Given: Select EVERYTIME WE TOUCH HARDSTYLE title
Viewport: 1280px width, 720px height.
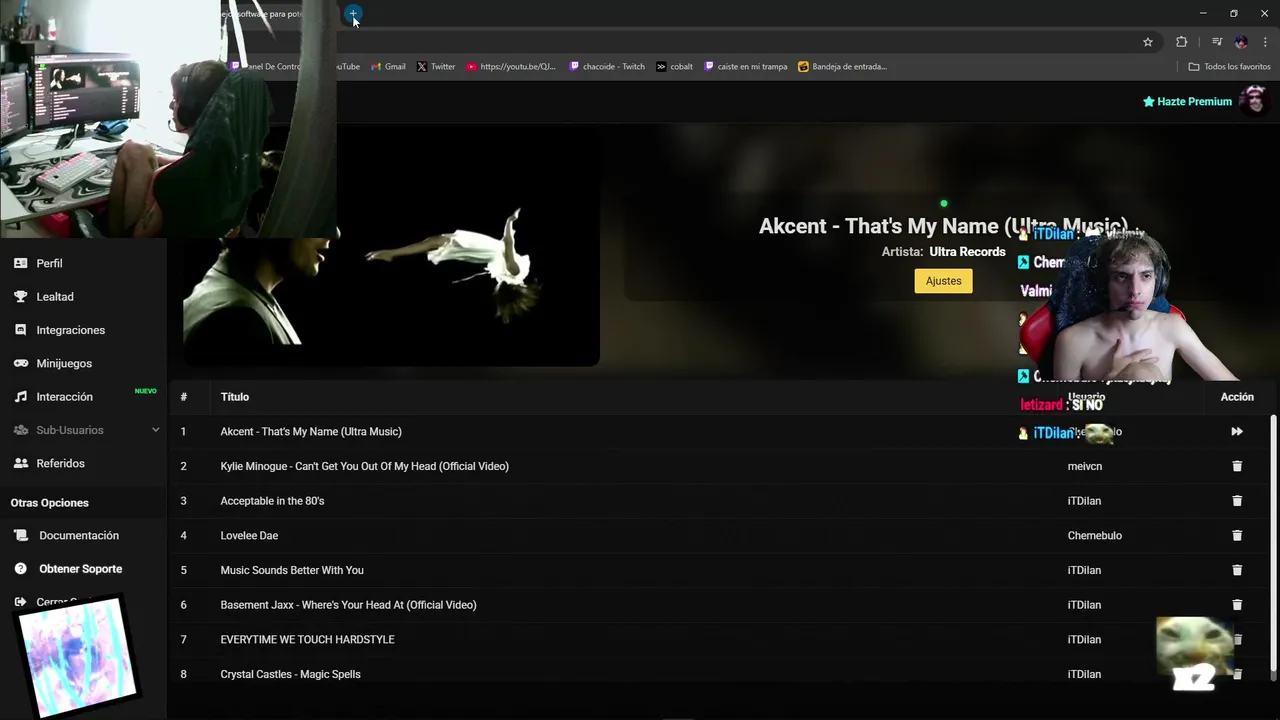Looking at the screenshot, I should pos(307,640).
